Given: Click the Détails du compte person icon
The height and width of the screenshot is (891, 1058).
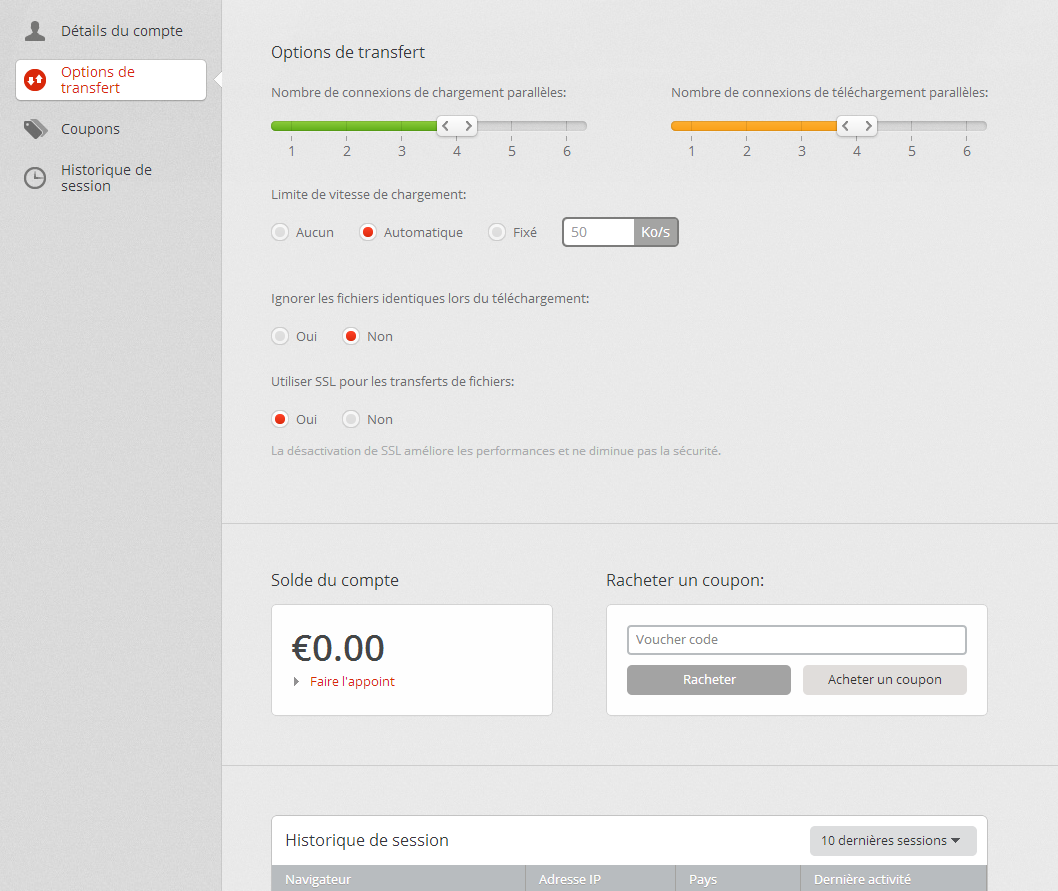Looking at the screenshot, I should [x=35, y=31].
